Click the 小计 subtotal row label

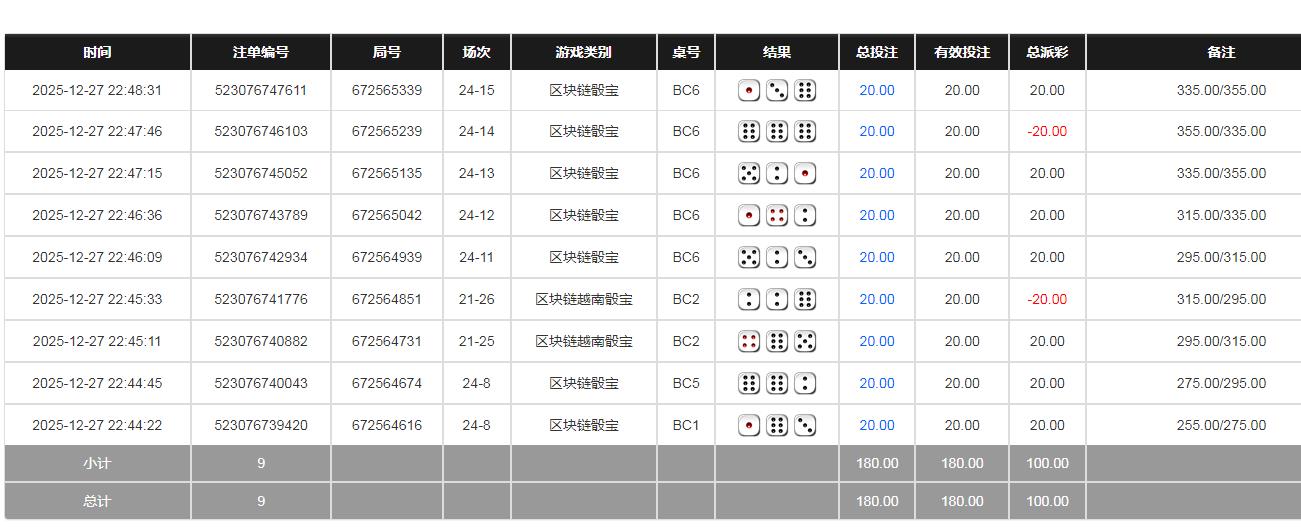pyautogui.click(x=97, y=463)
